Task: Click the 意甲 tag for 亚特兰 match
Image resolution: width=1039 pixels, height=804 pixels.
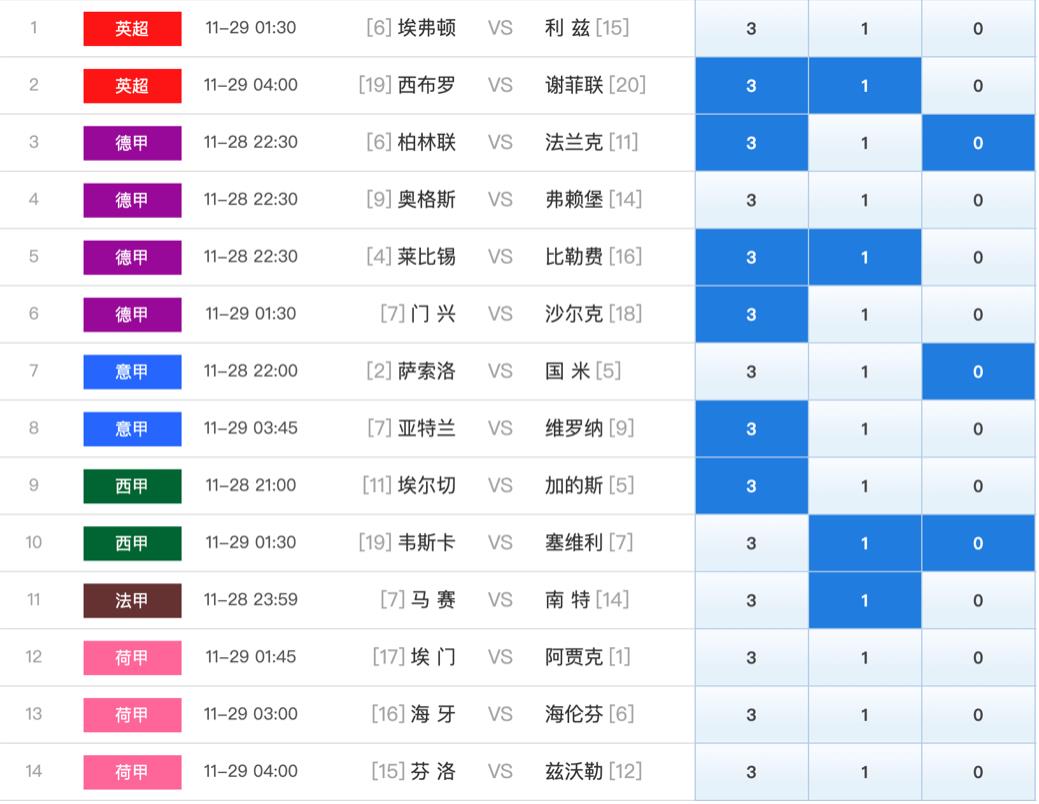Action: click(x=132, y=429)
